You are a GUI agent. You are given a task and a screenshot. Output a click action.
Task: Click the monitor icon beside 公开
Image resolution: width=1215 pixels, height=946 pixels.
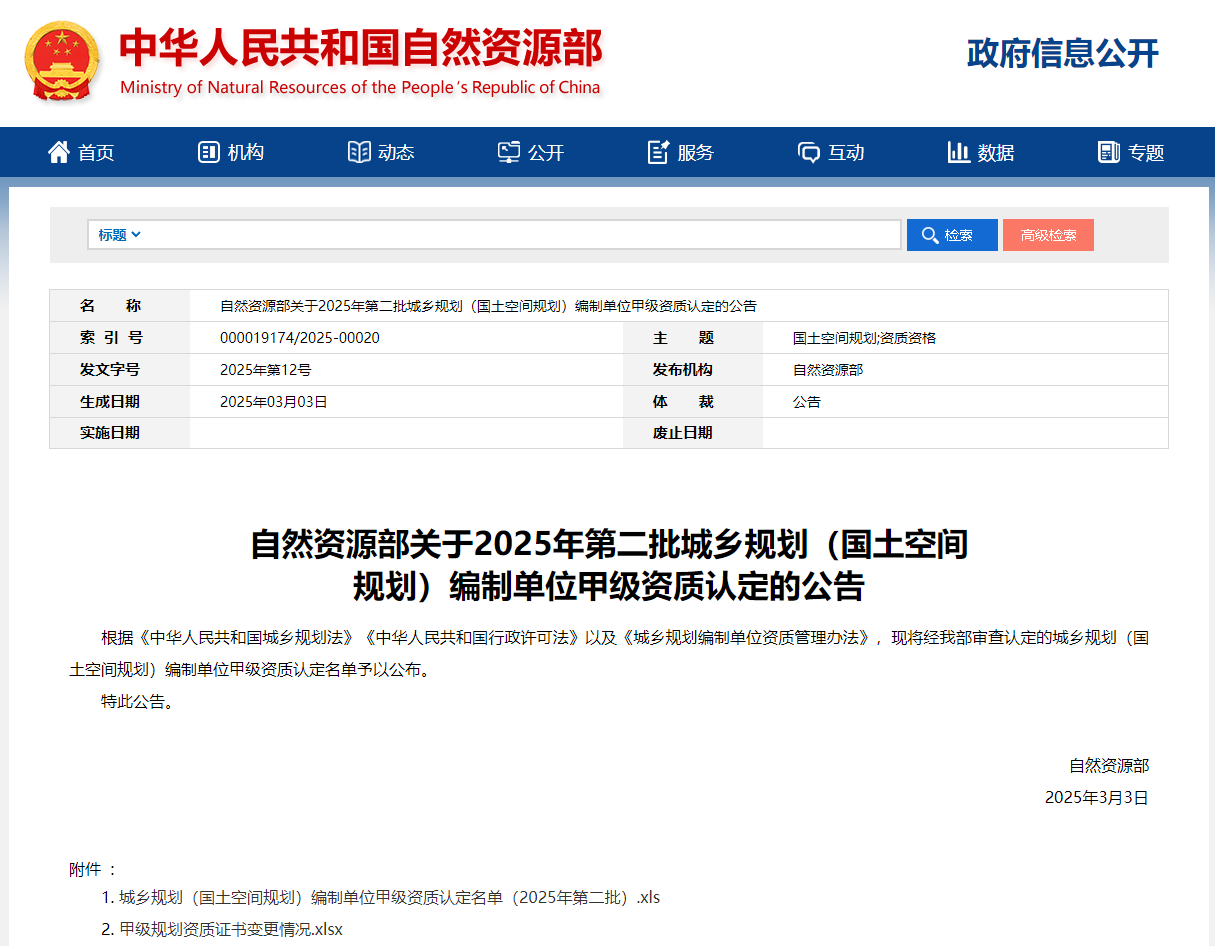click(509, 152)
